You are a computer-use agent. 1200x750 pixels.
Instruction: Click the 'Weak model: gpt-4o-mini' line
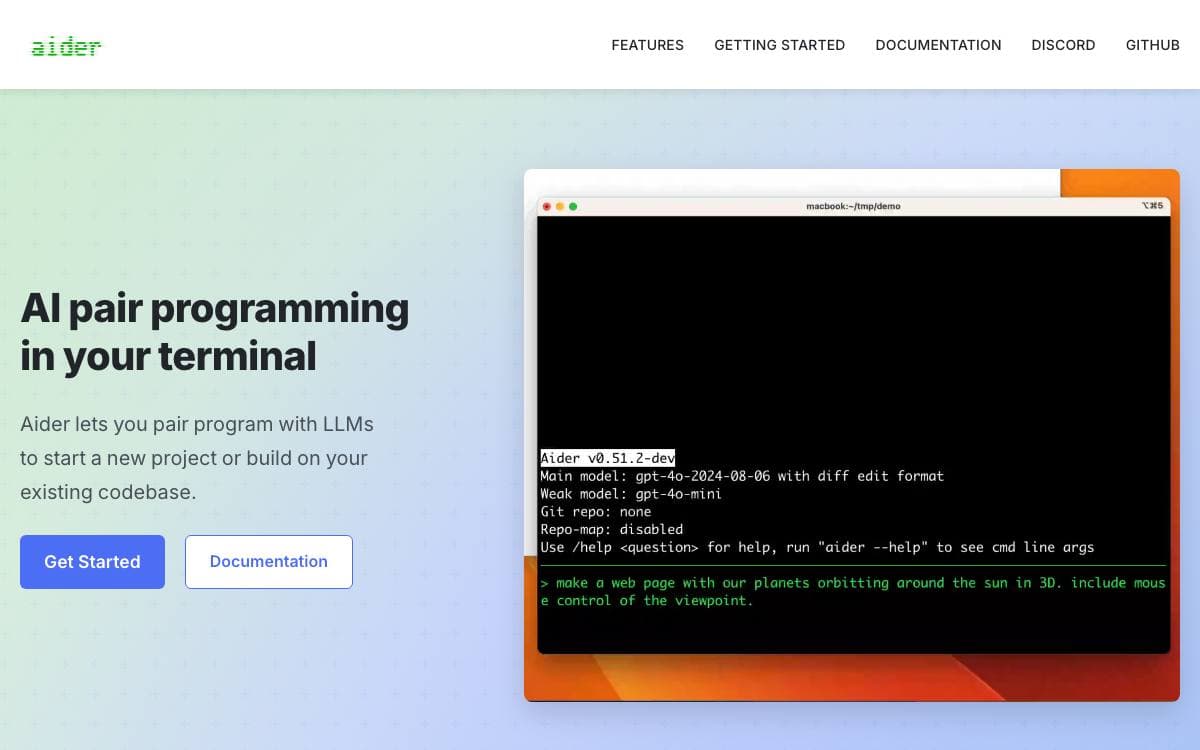[631, 494]
